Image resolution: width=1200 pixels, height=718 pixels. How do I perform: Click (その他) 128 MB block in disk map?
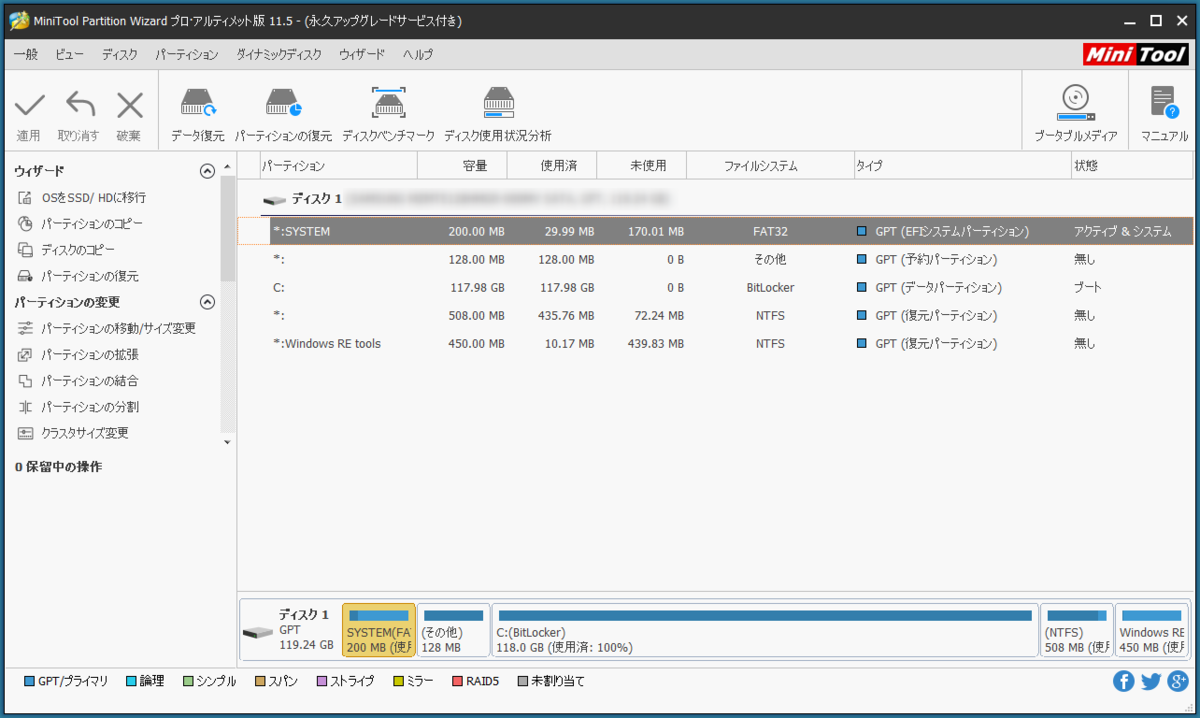[454, 630]
